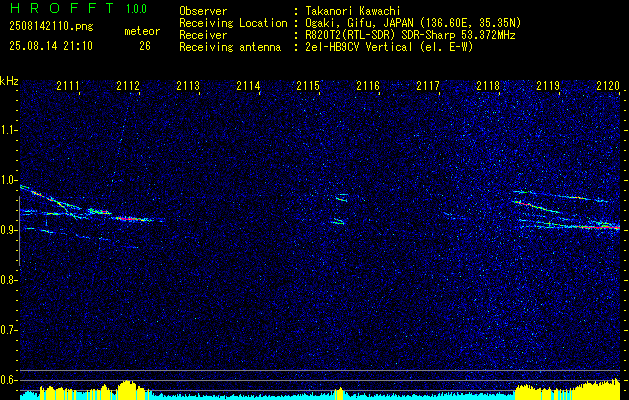Click the date stamp 25.08.14 21:10
Screen dimensions: 629x400
pyautogui.click(x=51, y=46)
